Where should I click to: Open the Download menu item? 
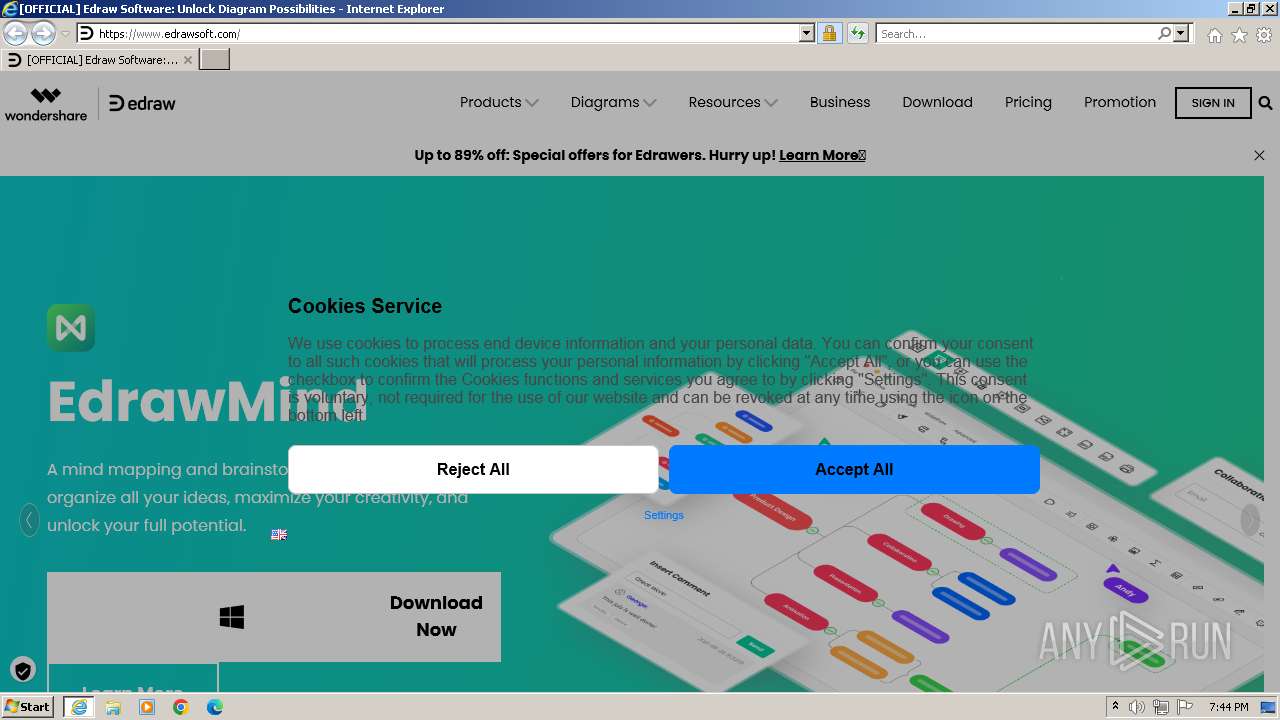point(937,102)
